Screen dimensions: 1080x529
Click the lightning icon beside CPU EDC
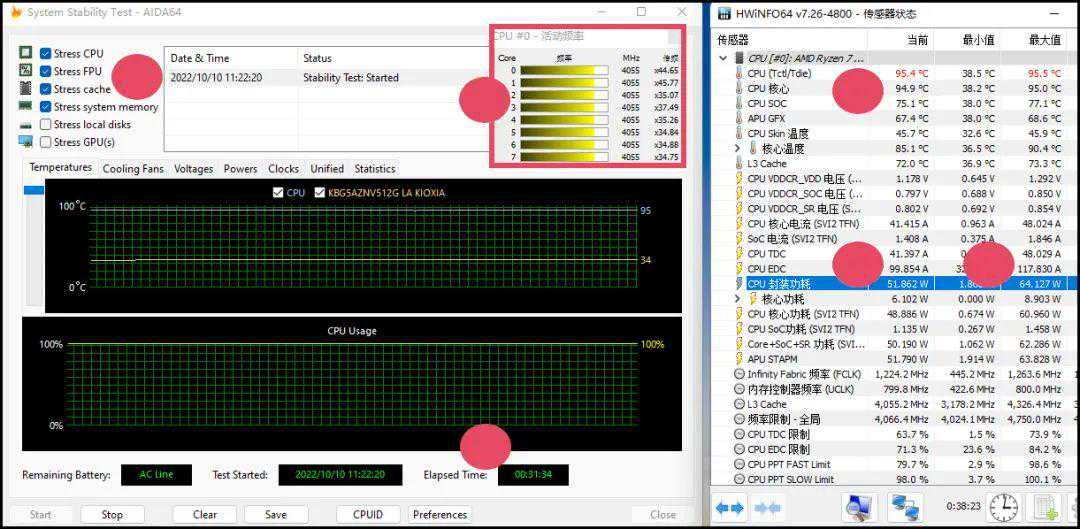[x=738, y=269]
